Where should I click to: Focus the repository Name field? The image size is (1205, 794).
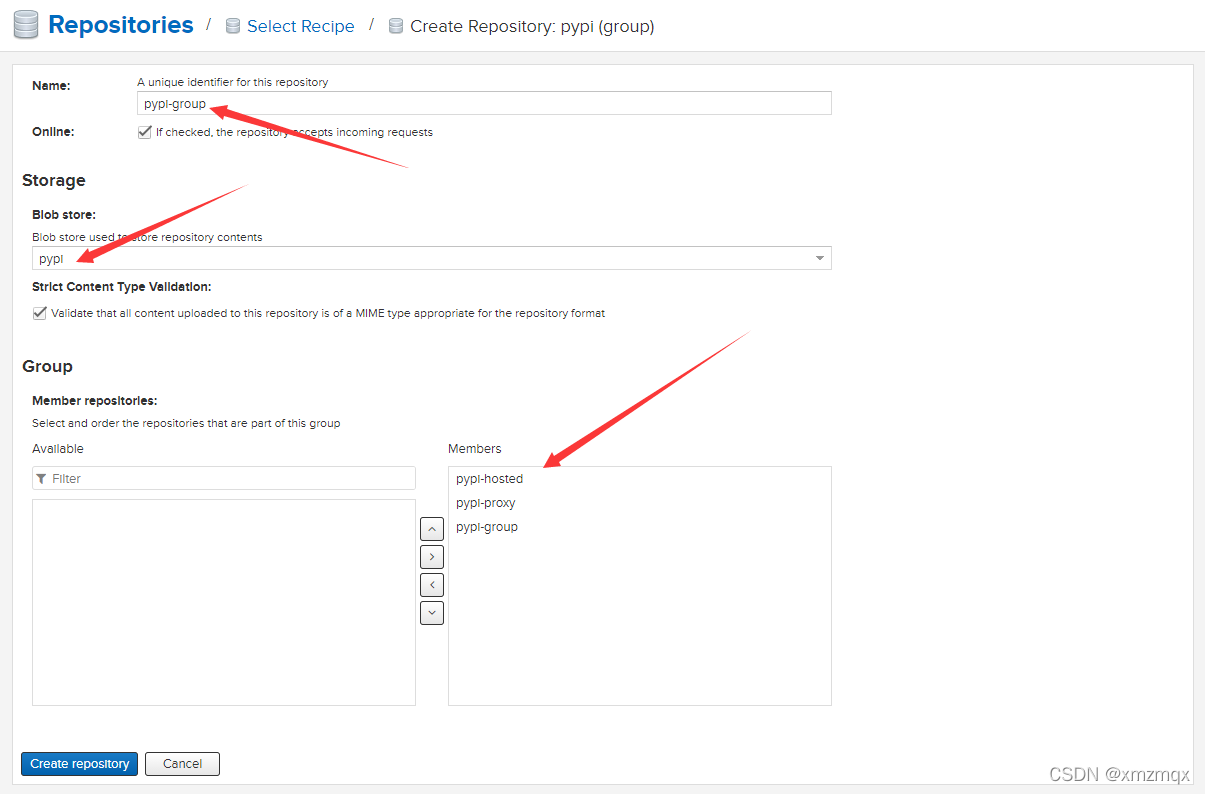click(x=484, y=103)
